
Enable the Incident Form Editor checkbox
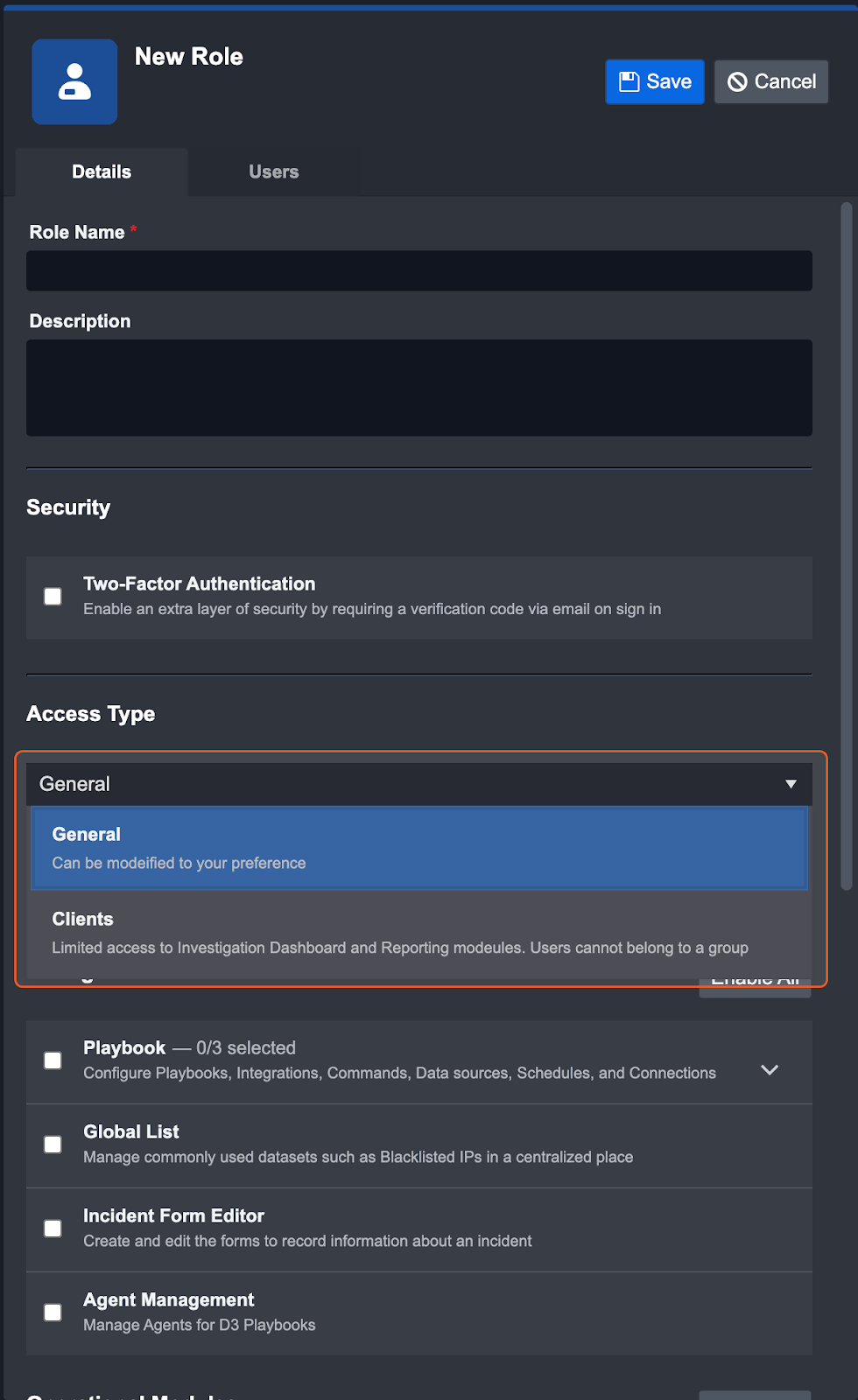pyautogui.click(x=53, y=1228)
